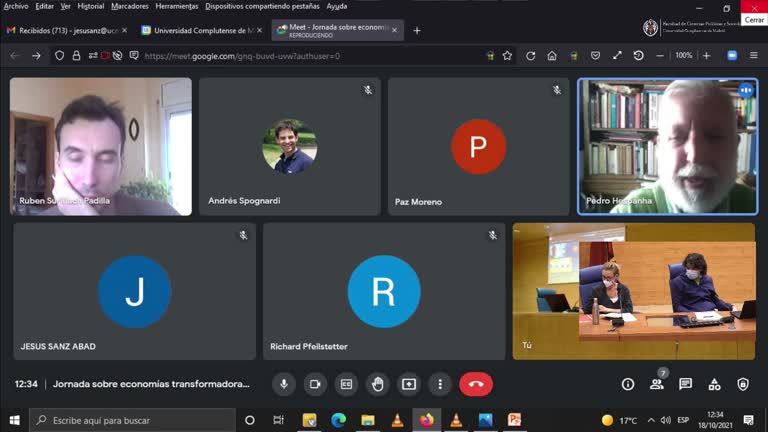
Task: Open the Ayuda menu
Action: click(x=336, y=6)
